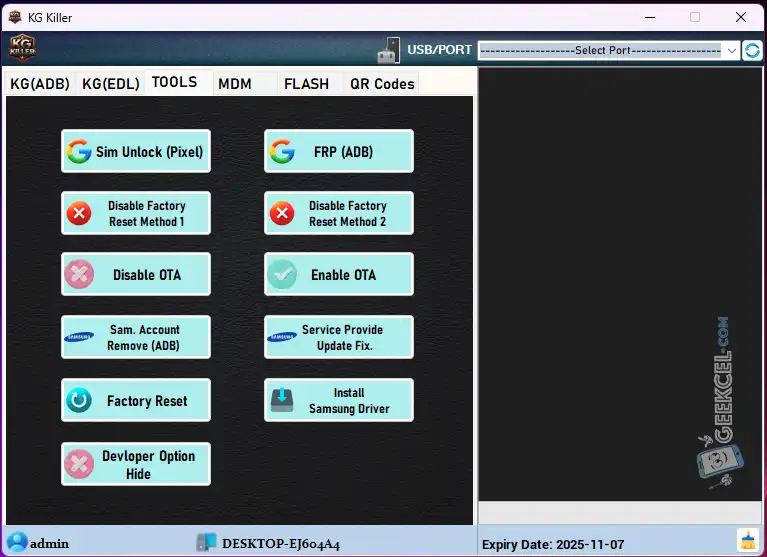The height and width of the screenshot is (557, 767).
Task: Close the KG Killer window
Action: 741,17
